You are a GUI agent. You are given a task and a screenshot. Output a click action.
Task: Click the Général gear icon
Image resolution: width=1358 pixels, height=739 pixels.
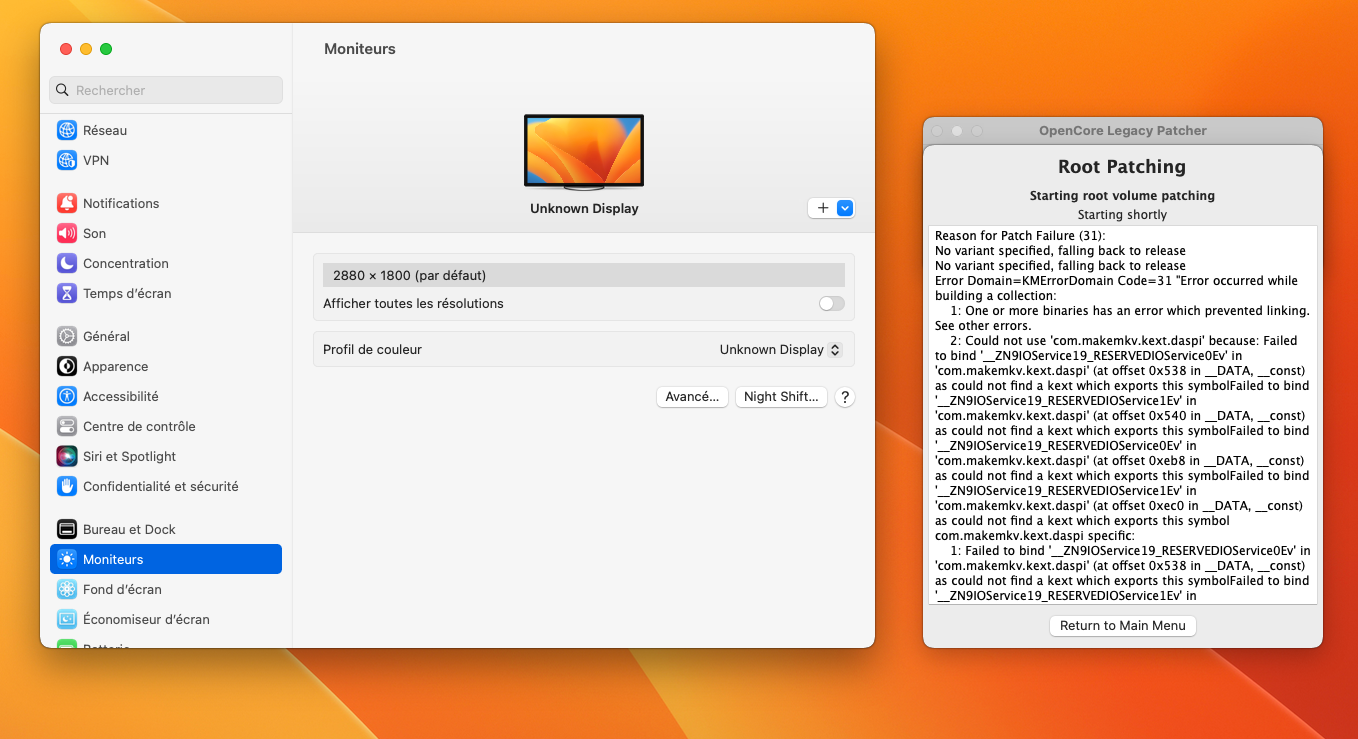coord(67,336)
